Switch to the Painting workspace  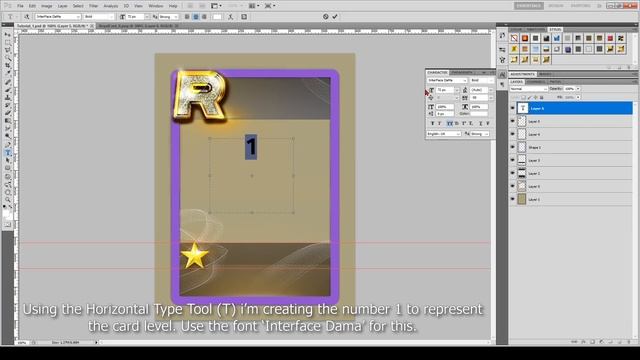pos(580,6)
